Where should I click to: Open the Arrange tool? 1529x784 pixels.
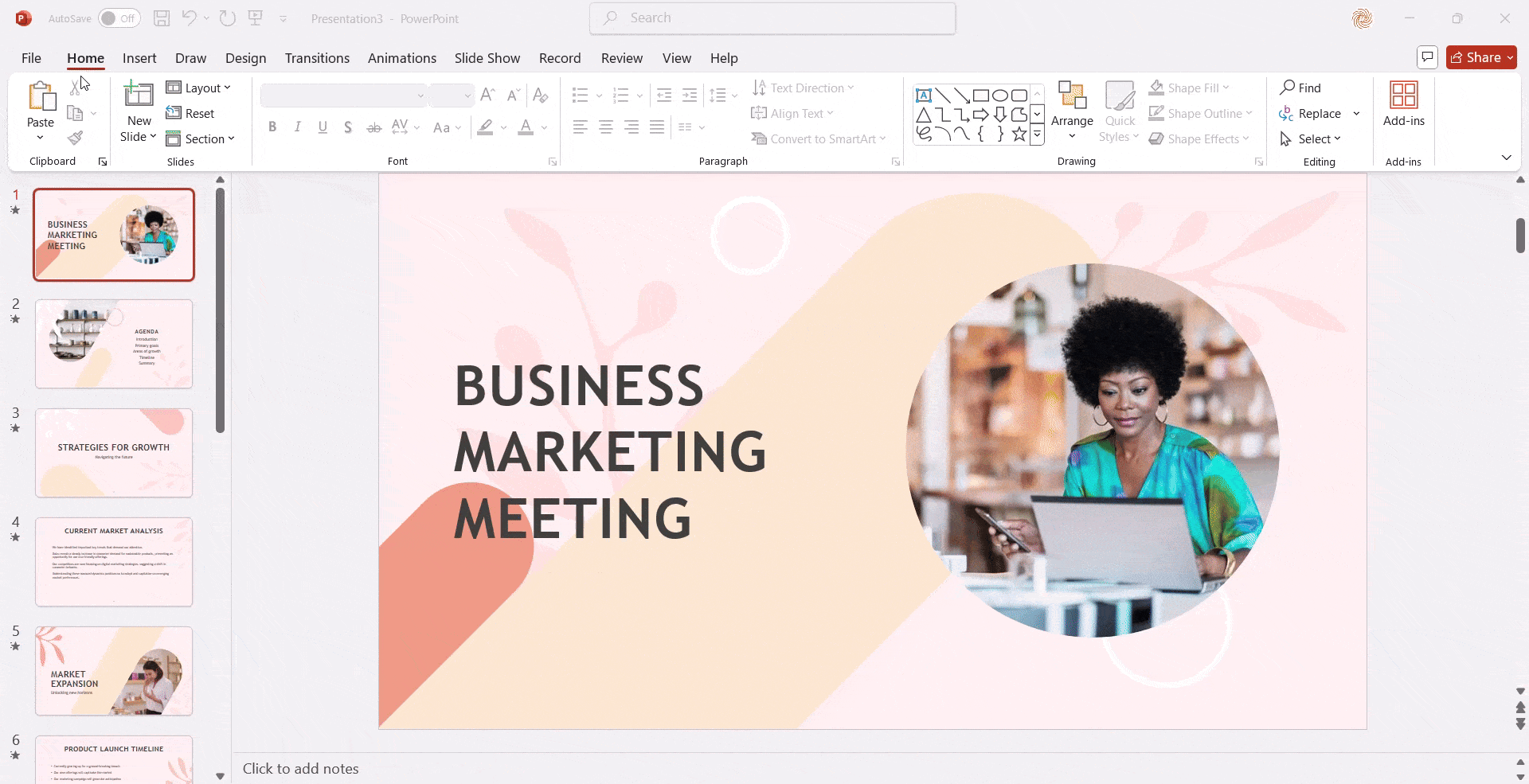pyautogui.click(x=1071, y=111)
